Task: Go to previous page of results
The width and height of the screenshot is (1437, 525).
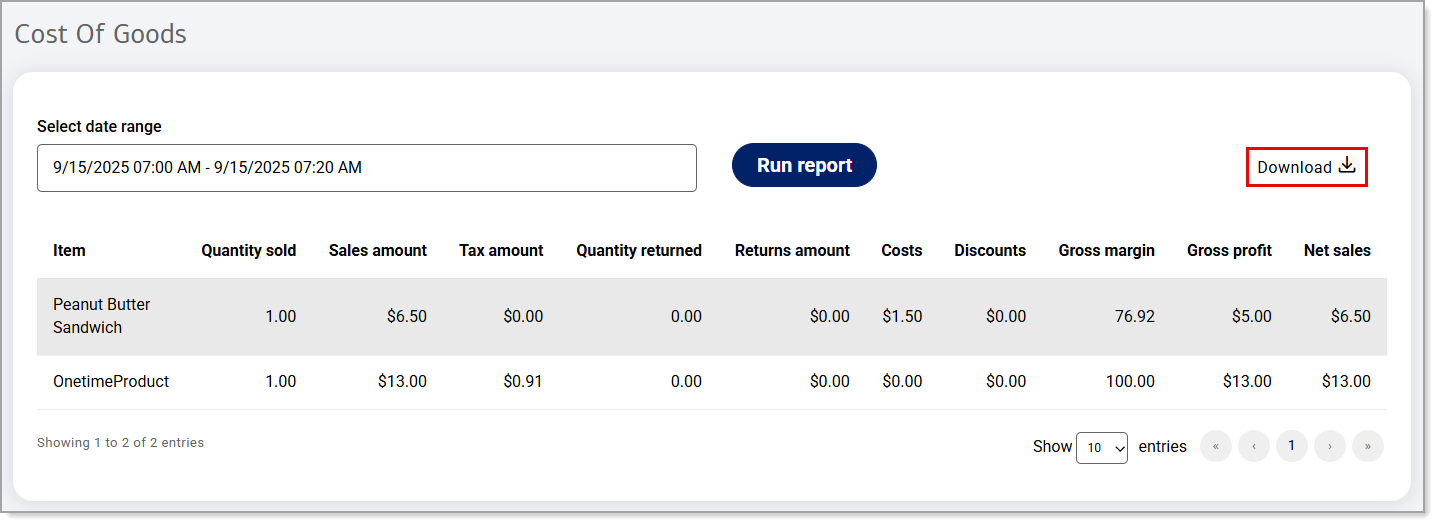Action: click(x=1253, y=446)
